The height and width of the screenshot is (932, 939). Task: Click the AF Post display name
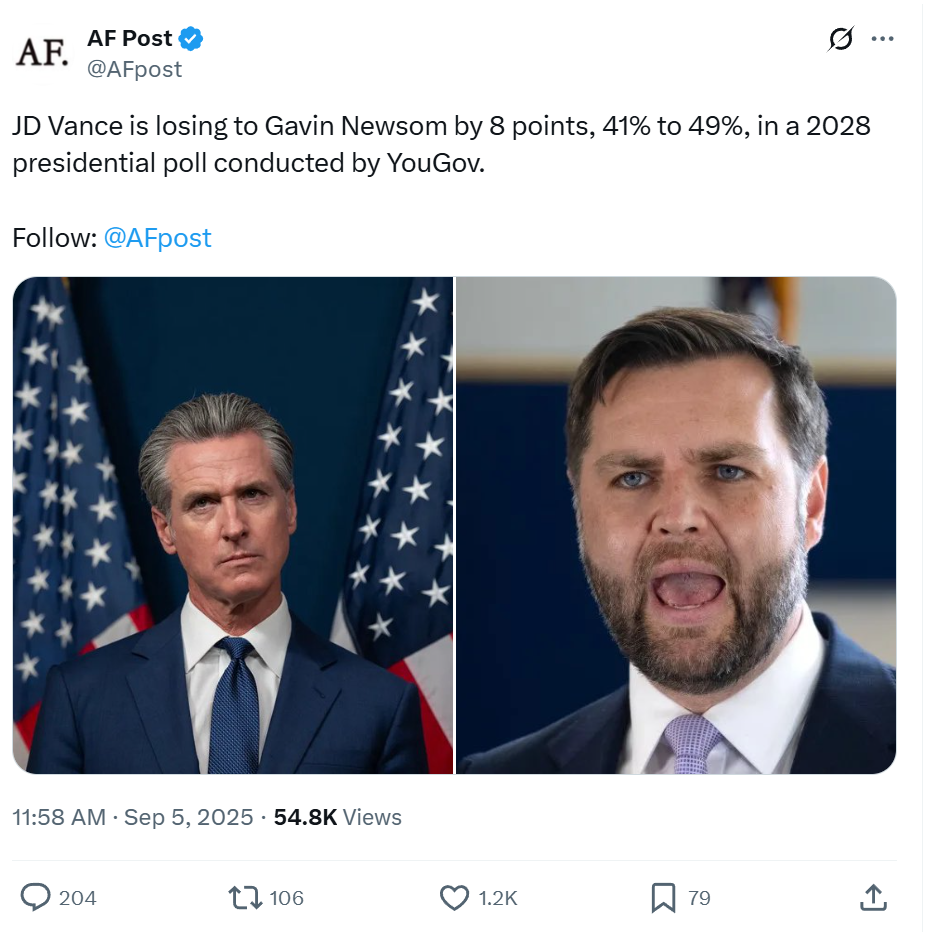(130, 38)
